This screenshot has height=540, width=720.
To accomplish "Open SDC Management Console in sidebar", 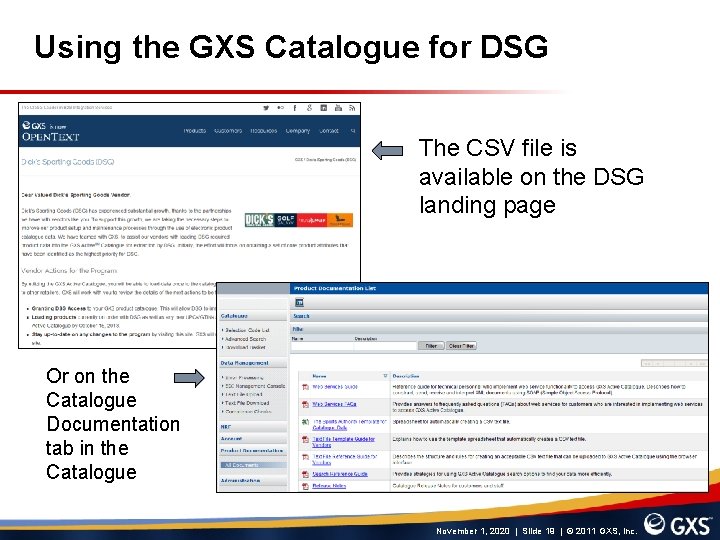I will coord(255,386).
